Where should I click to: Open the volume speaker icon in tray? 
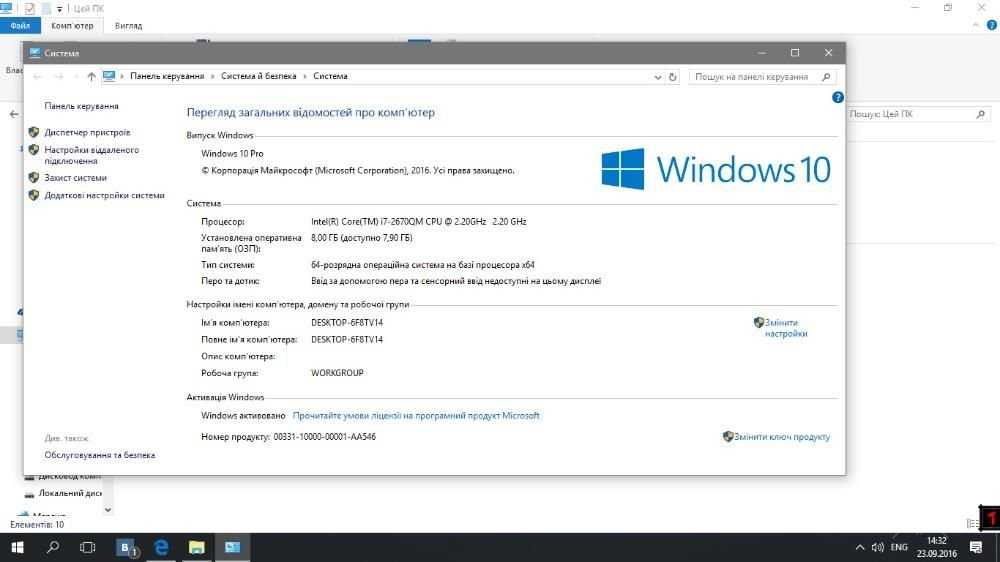pos(878,547)
